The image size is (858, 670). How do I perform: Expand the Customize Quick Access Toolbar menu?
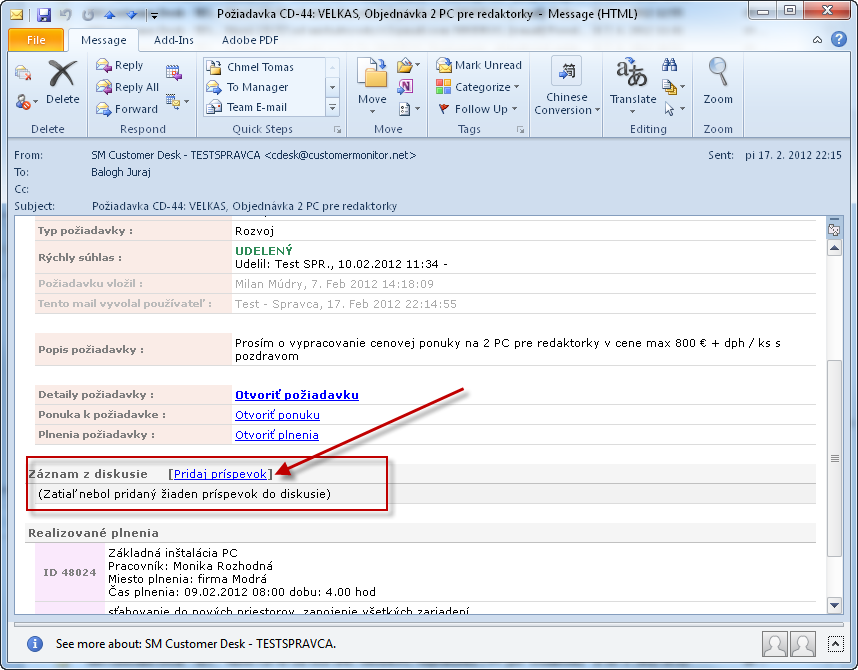(x=154, y=15)
